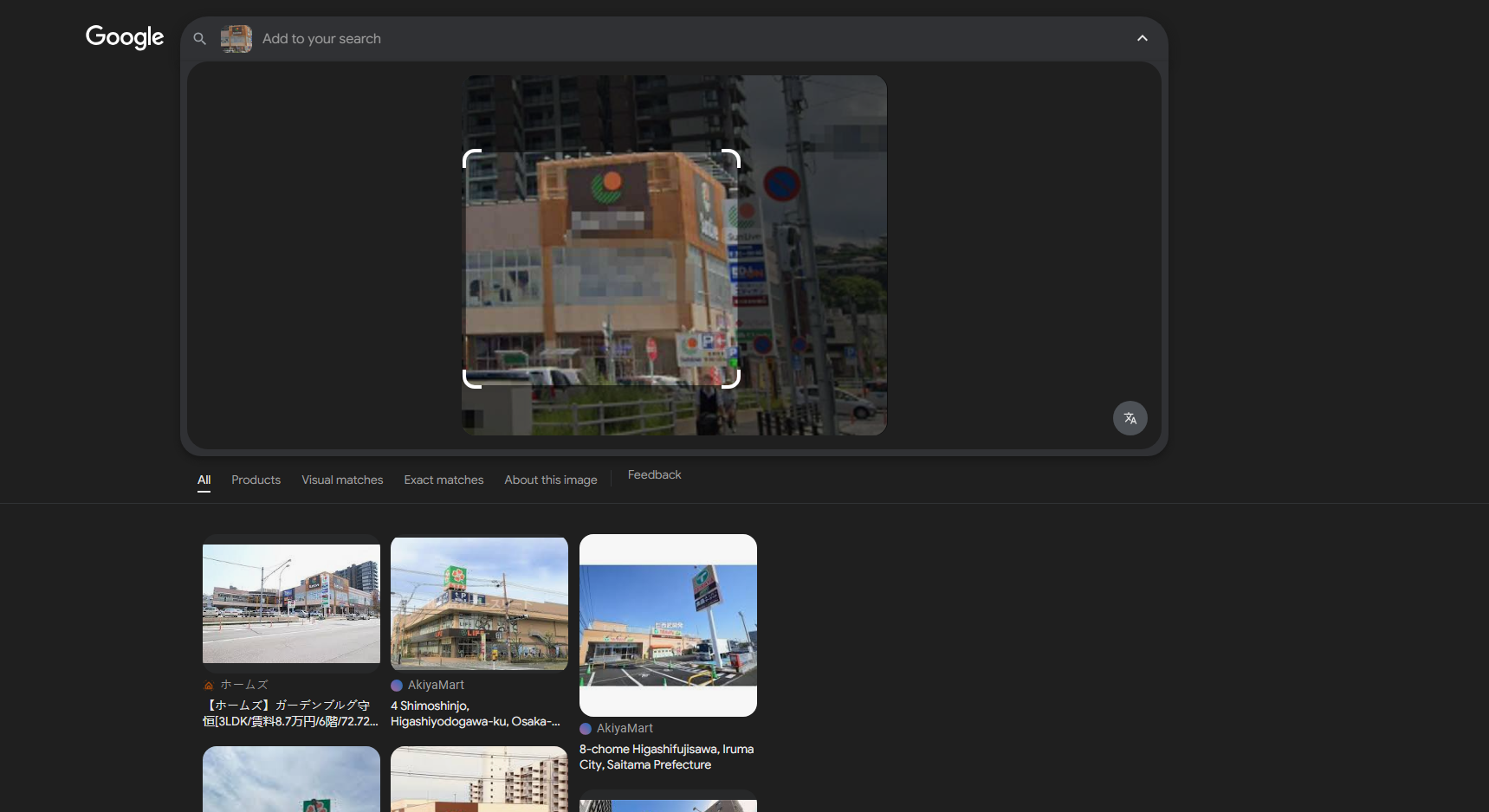
Task: Click the magnifier search icon
Action: tap(199, 39)
